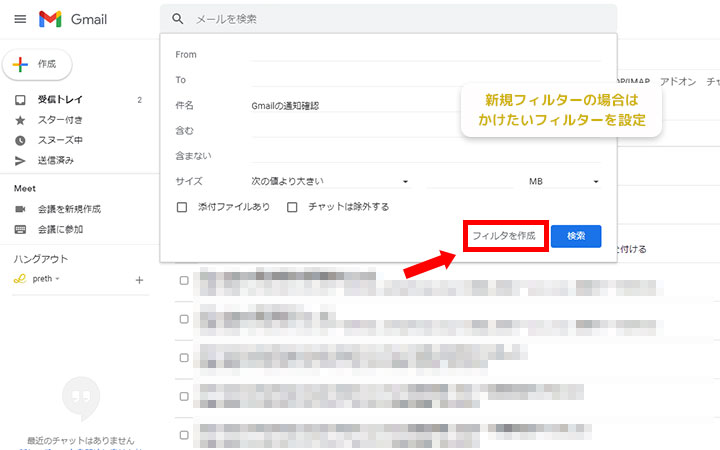Open スヌーズ中 snoozed folder
The width and height of the screenshot is (720, 450).
[x=60, y=140]
